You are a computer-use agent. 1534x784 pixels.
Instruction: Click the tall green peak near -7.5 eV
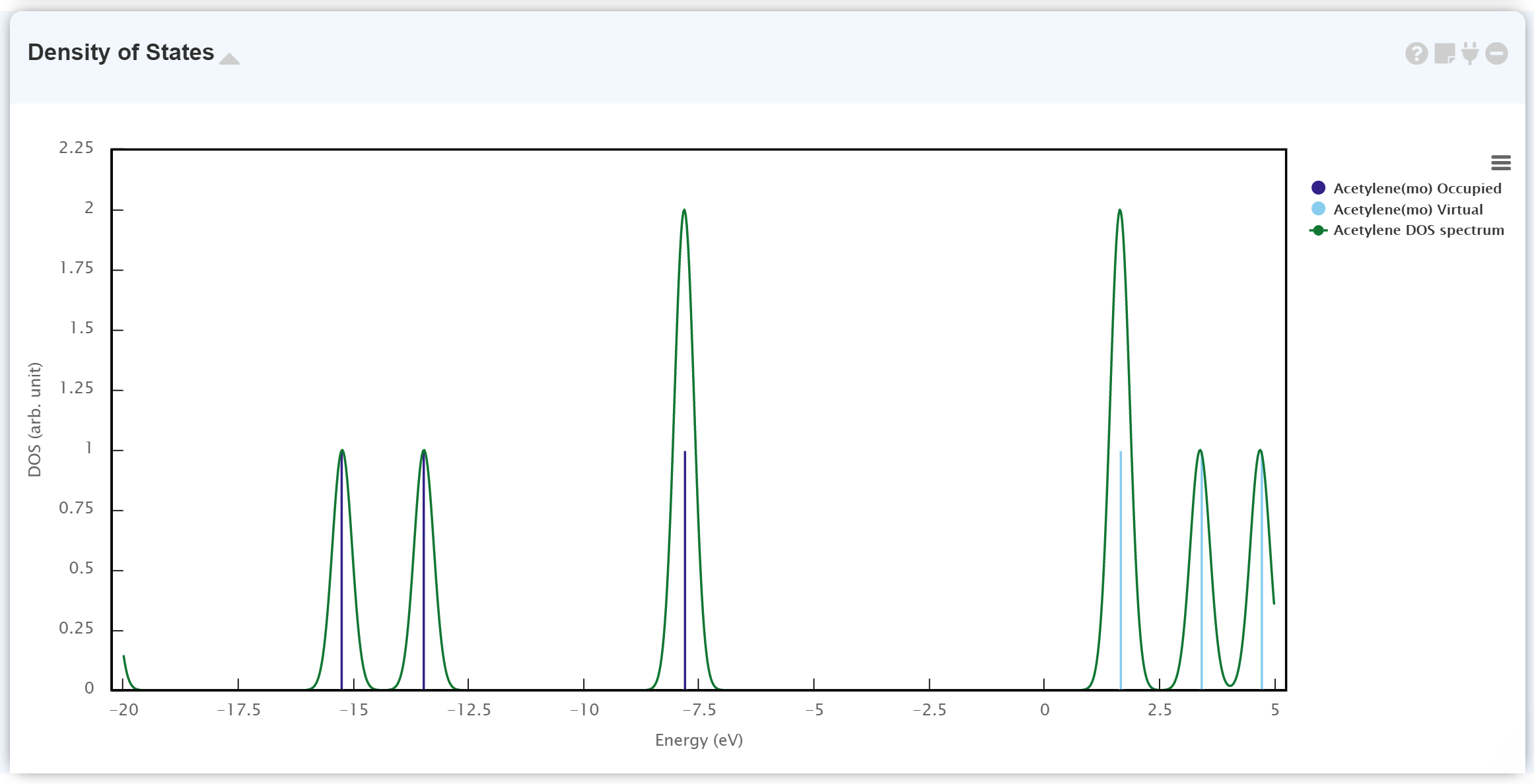(x=684, y=211)
